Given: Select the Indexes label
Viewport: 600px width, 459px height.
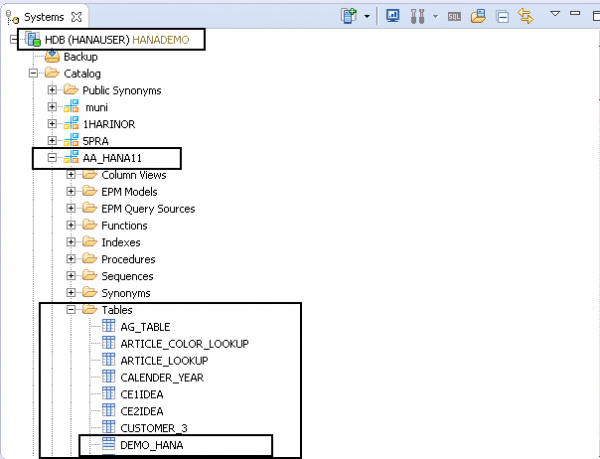Looking at the screenshot, I should click(121, 243).
